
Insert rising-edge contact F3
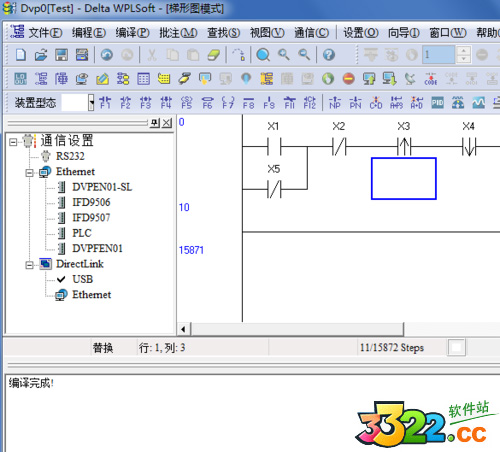pyautogui.click(x=146, y=103)
